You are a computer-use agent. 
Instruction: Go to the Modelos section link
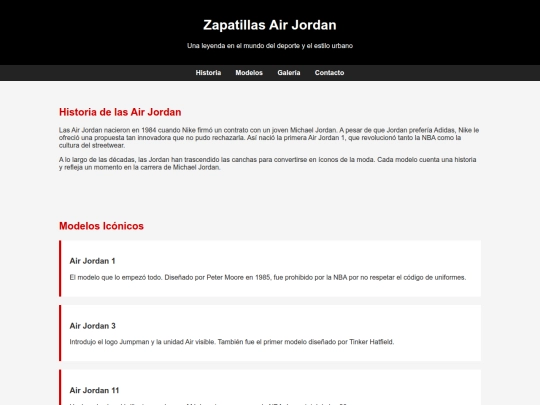[249, 73]
